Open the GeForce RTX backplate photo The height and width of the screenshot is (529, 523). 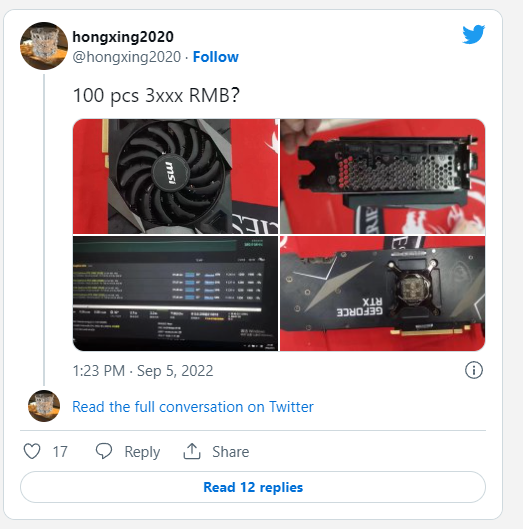coord(383,294)
